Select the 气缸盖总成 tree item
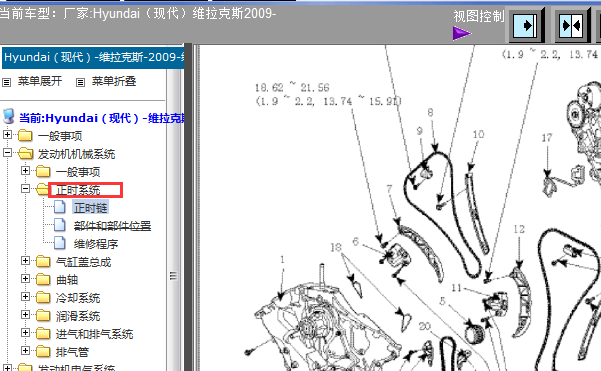 pos(84,262)
